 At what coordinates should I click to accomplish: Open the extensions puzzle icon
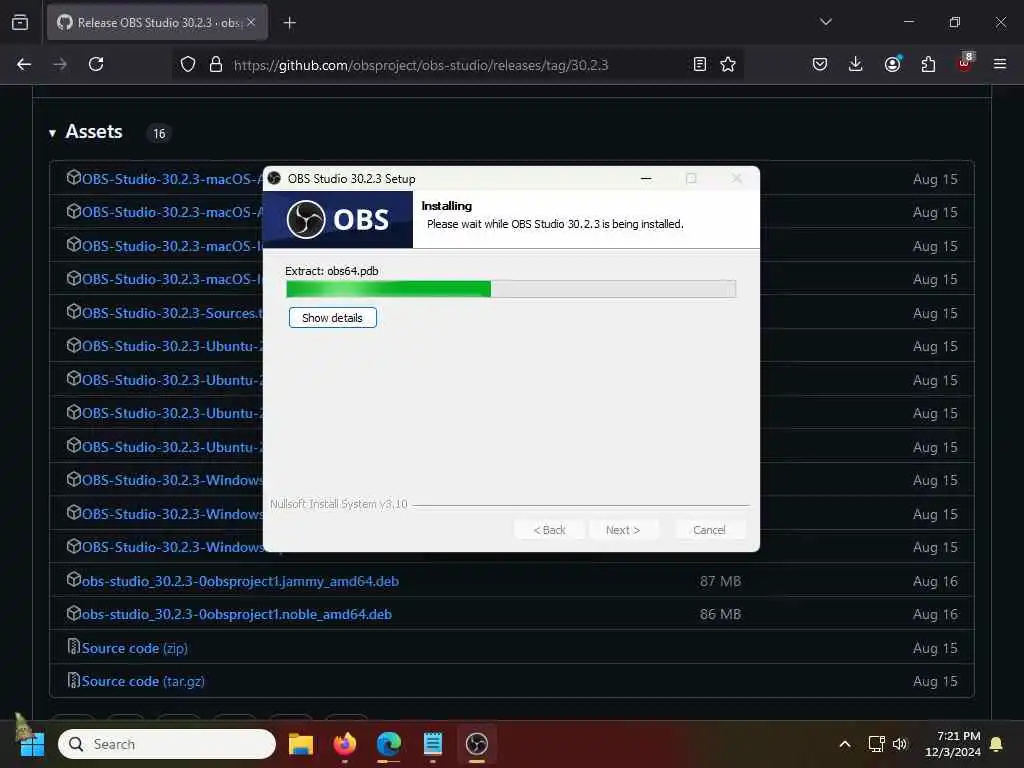coord(928,64)
